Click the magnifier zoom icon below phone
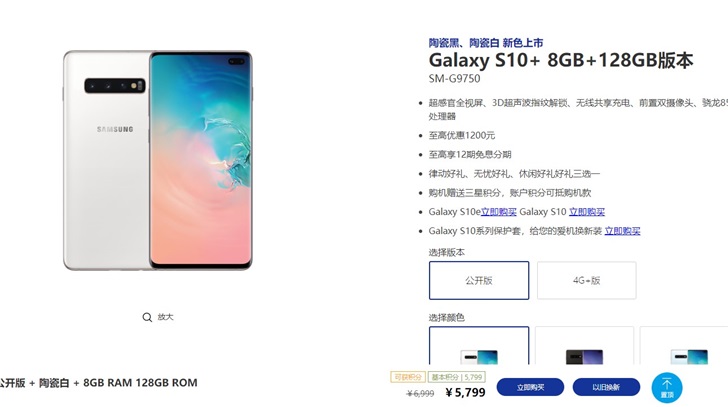 [x=147, y=317]
